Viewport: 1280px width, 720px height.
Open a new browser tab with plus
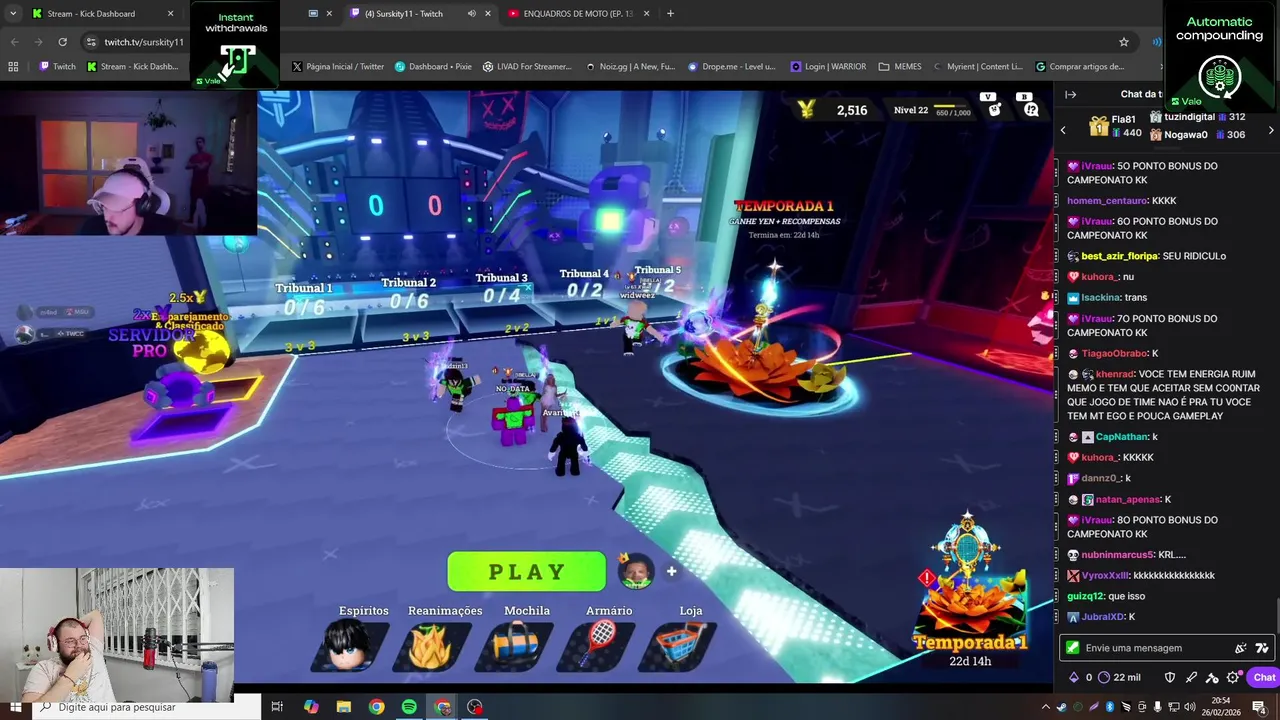tap(670, 13)
